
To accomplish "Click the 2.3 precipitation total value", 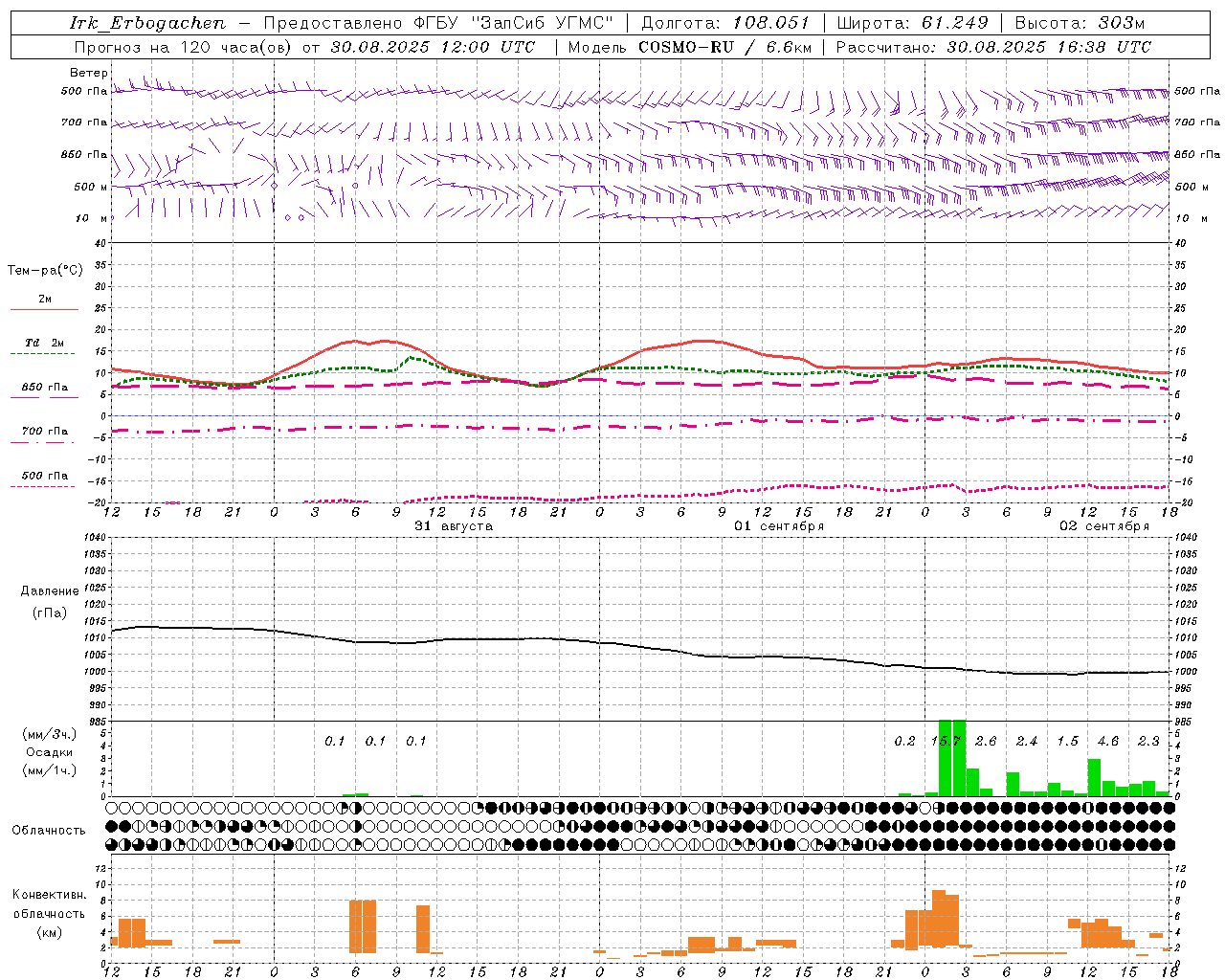I will (1148, 742).
